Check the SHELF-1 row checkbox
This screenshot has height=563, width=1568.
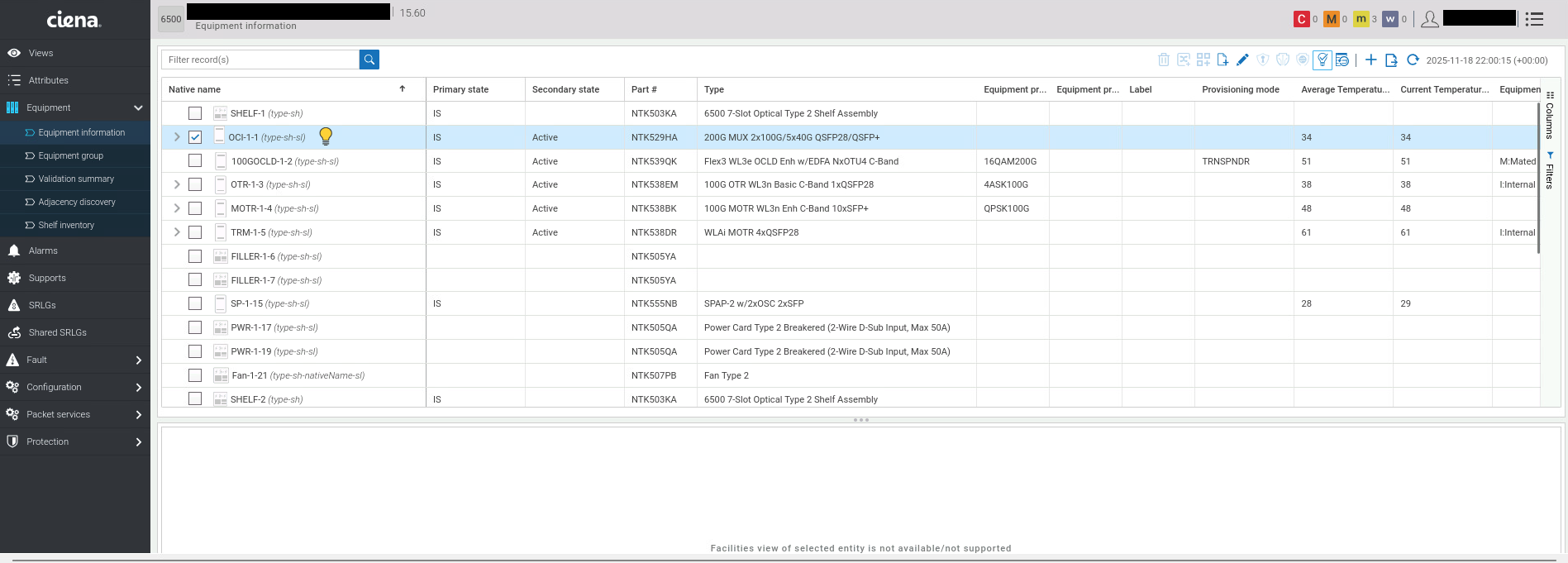tap(195, 113)
